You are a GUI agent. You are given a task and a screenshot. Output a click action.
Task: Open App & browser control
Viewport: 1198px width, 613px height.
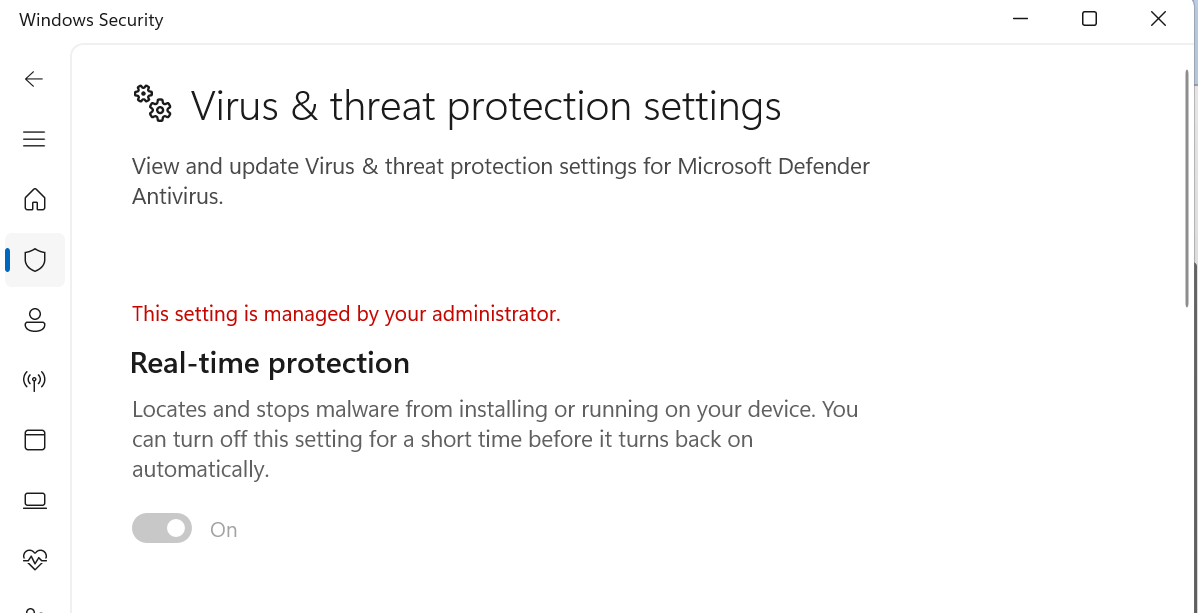[34, 440]
